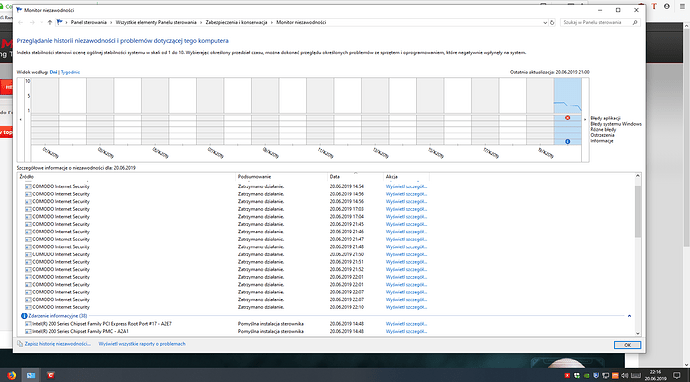Viewport: 690px width, 382px height.
Task: Open Firefox from the taskbar
Action: coord(11,375)
